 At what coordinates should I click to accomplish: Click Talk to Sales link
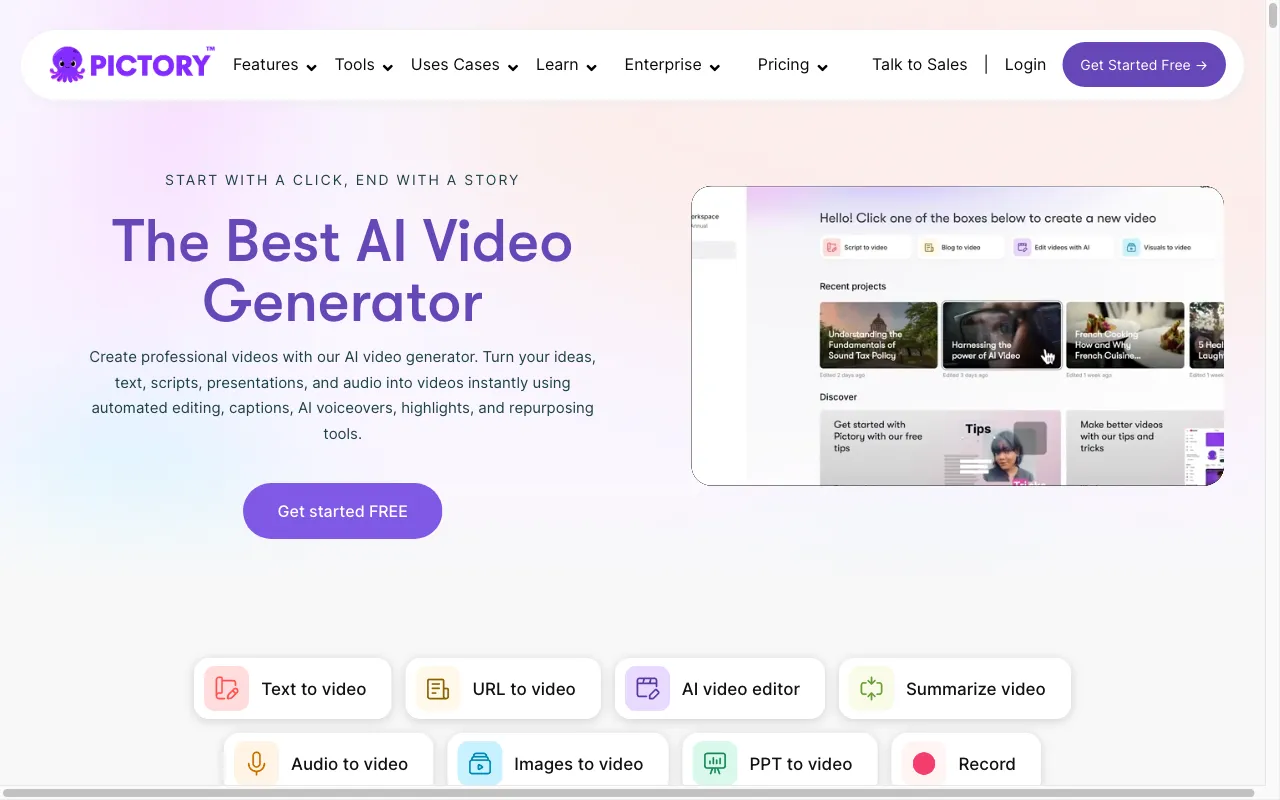tap(920, 64)
